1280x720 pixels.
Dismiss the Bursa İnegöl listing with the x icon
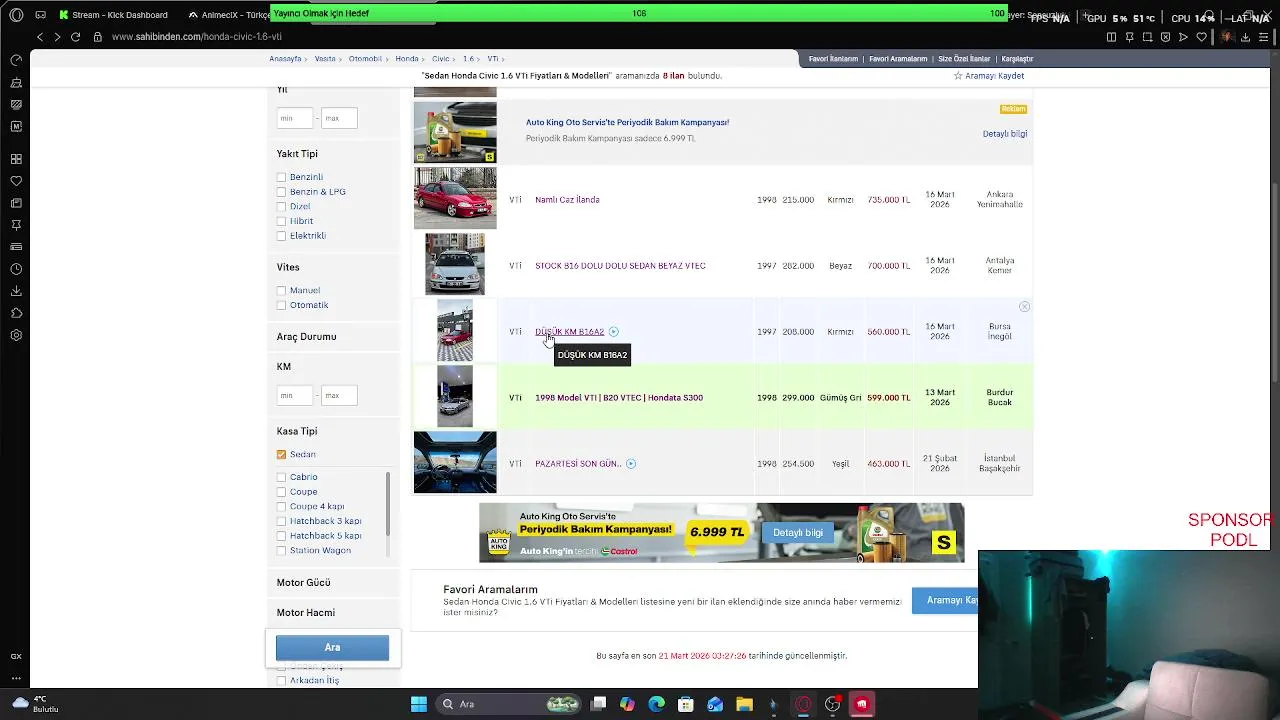click(x=1024, y=307)
